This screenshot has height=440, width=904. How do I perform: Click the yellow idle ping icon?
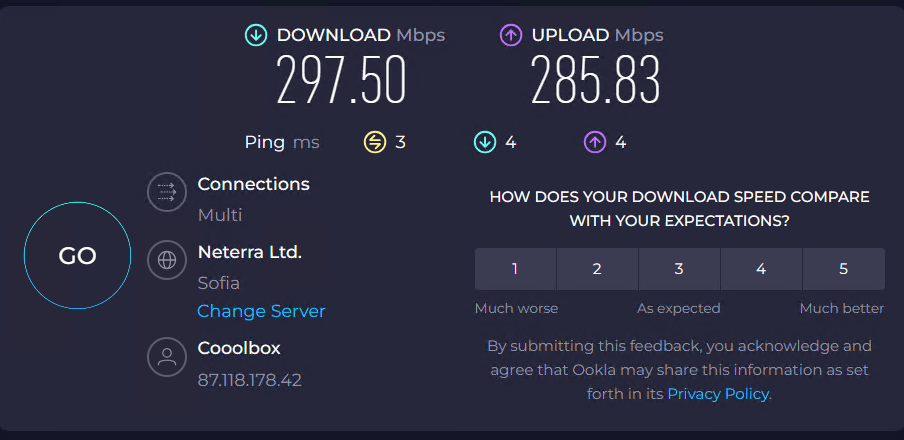[x=374, y=142]
